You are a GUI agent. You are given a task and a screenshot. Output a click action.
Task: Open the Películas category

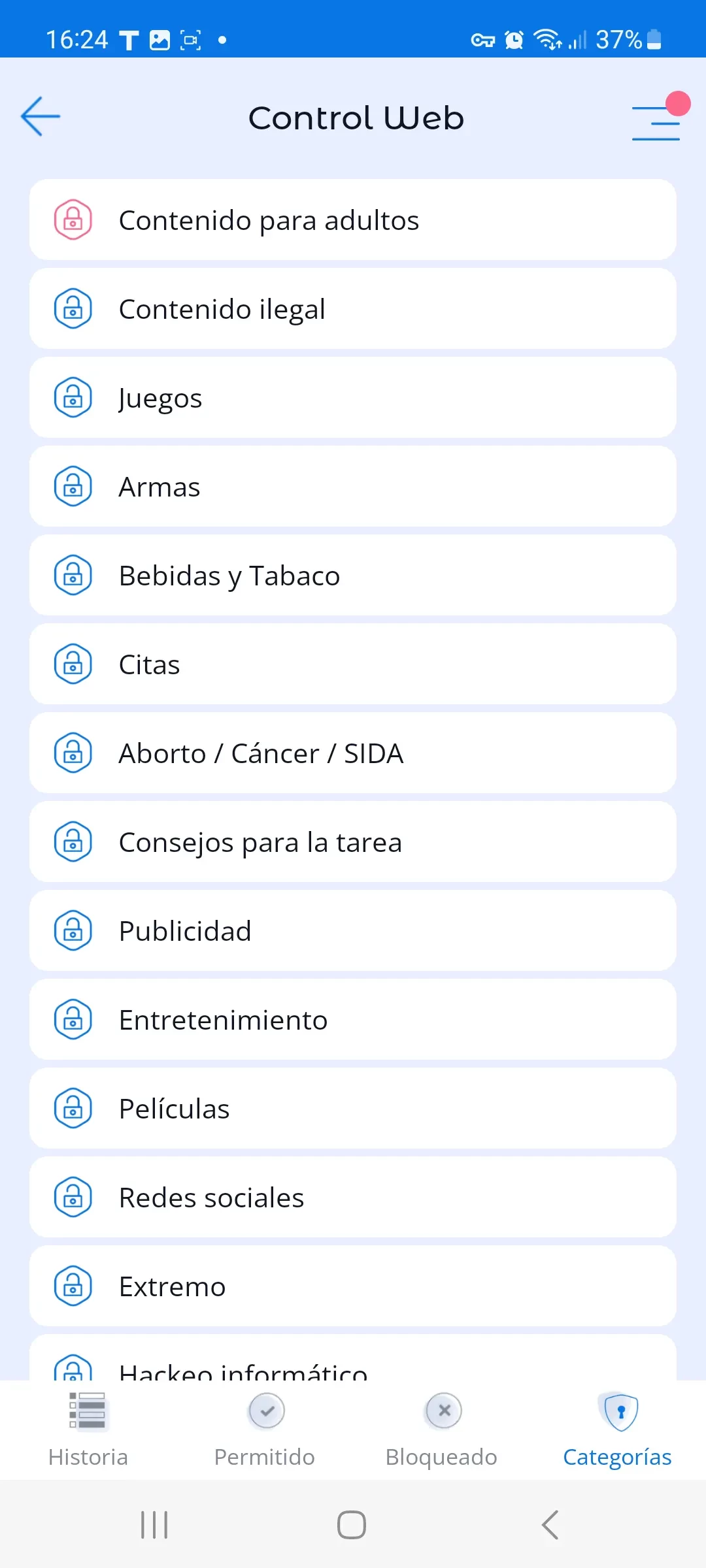tap(353, 1108)
